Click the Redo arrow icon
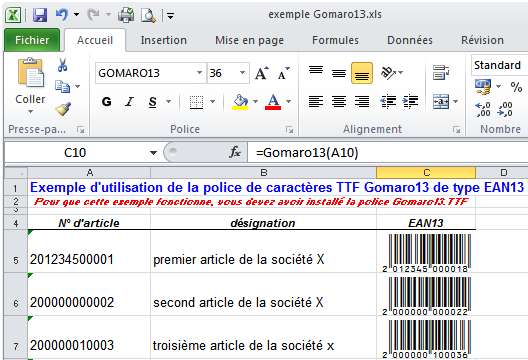The image size is (528, 360). 93,14
